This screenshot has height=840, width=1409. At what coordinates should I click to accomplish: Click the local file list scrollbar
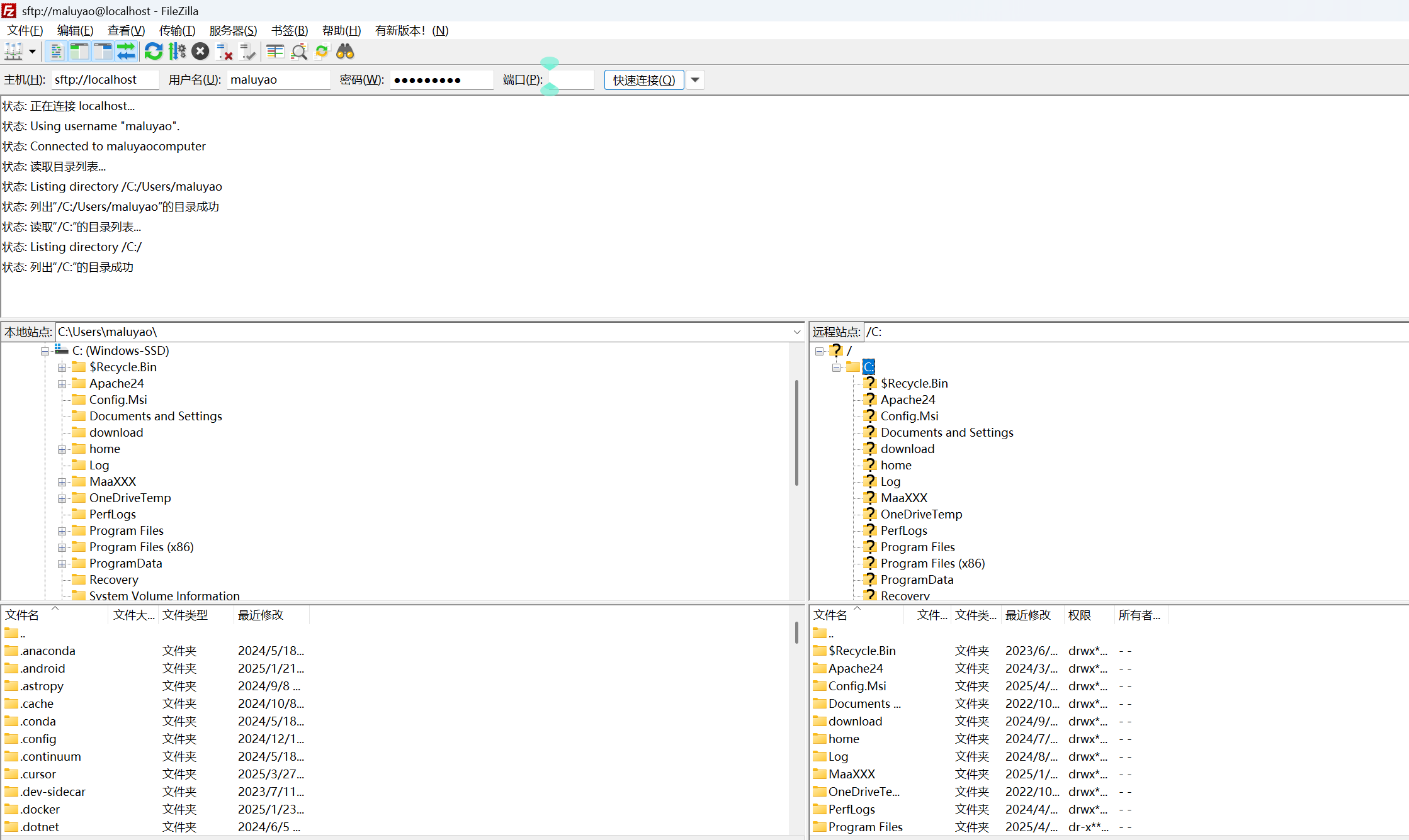[796, 632]
